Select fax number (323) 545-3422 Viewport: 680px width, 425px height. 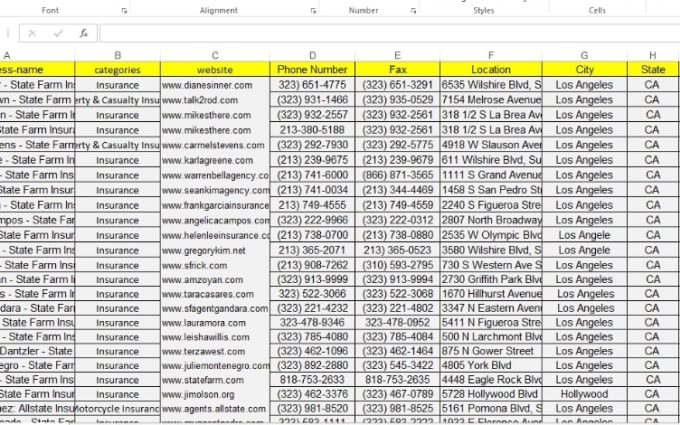pos(397,366)
